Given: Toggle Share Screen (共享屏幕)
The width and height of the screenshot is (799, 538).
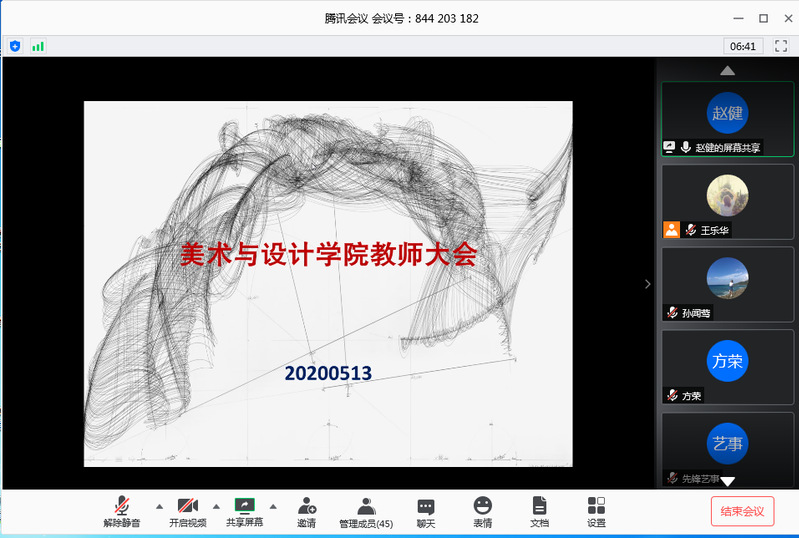Looking at the screenshot, I should point(244,511).
